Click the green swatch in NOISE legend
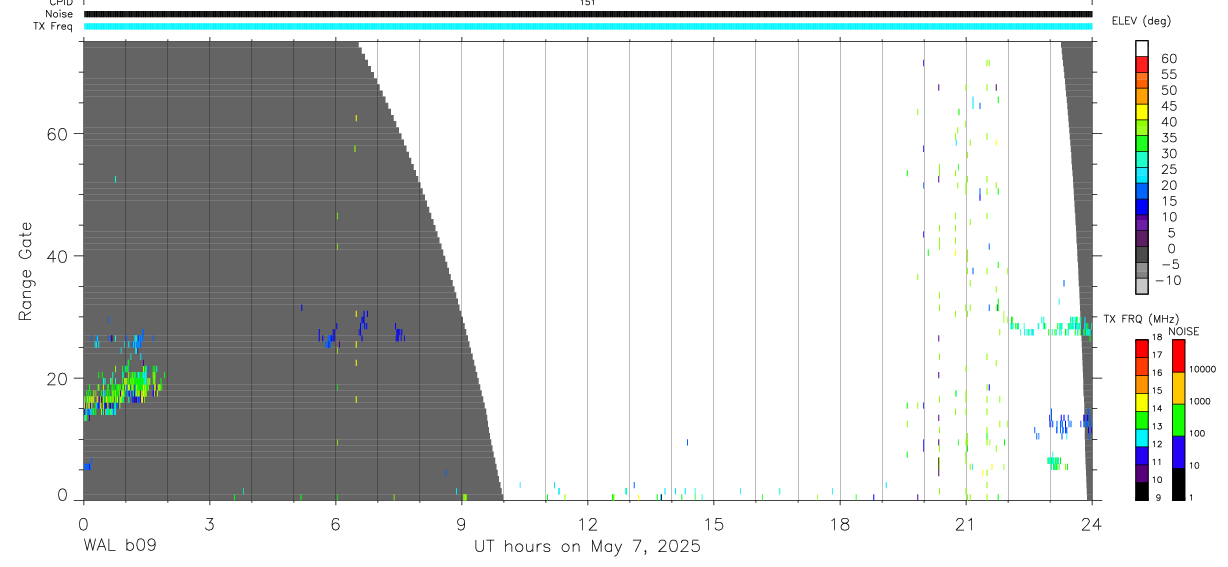 tap(1178, 419)
